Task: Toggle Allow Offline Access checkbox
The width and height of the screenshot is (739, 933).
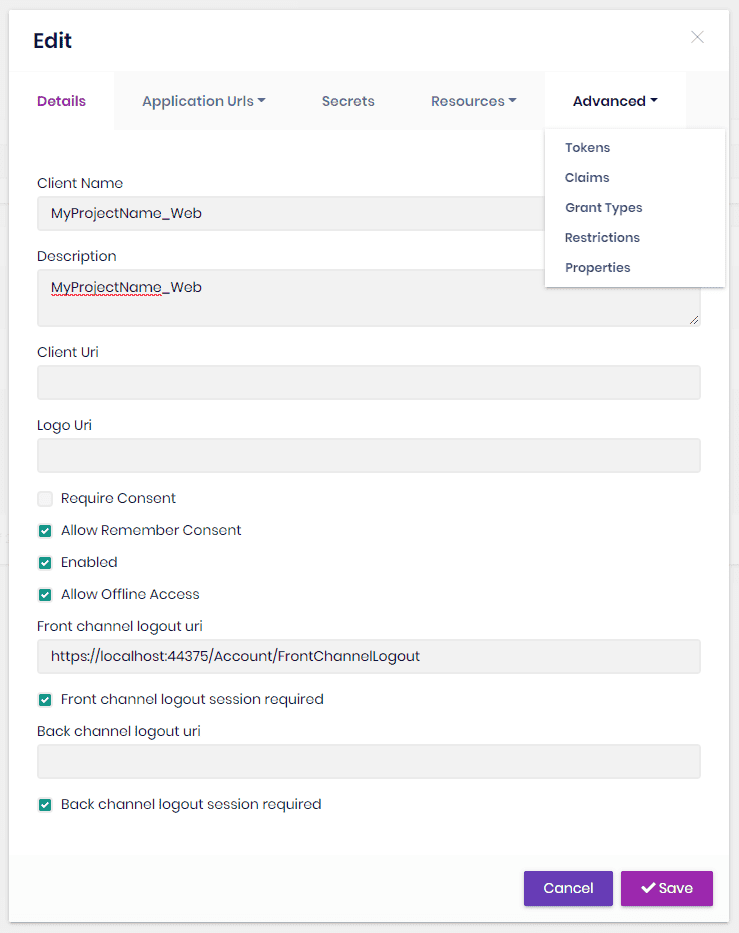Action: click(x=45, y=595)
